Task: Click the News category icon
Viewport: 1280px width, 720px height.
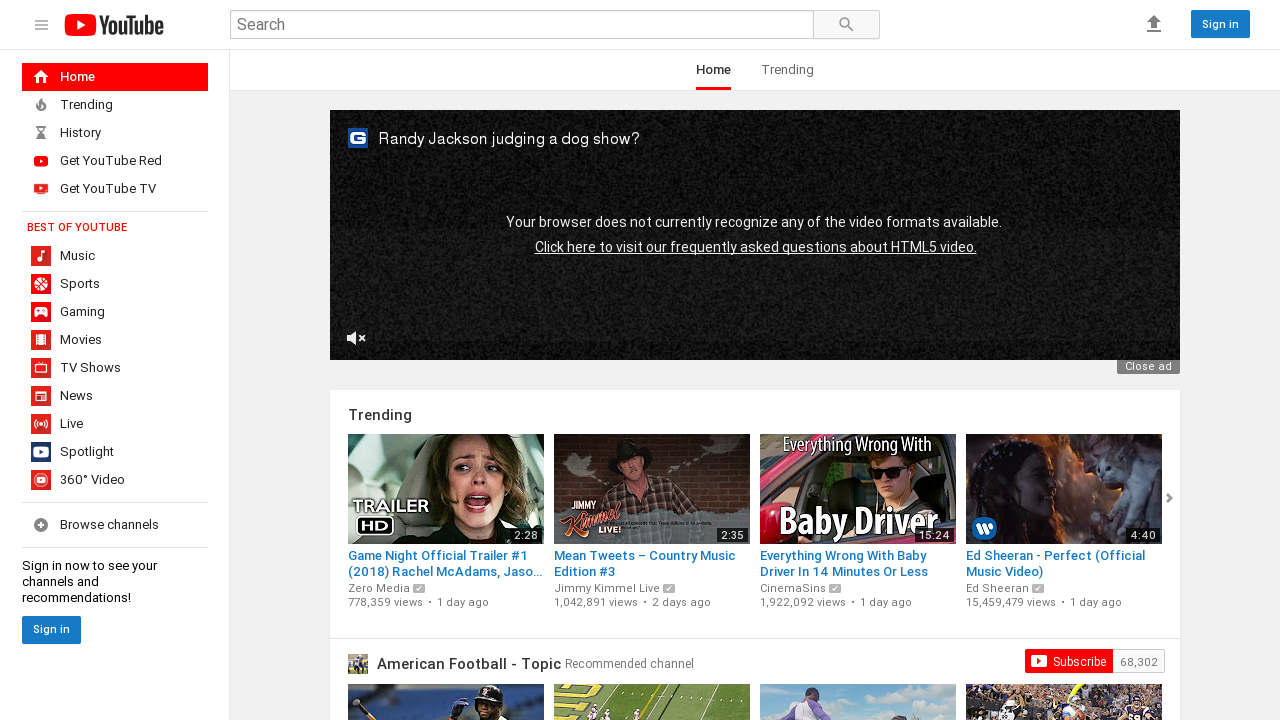Action: pyautogui.click(x=41, y=396)
